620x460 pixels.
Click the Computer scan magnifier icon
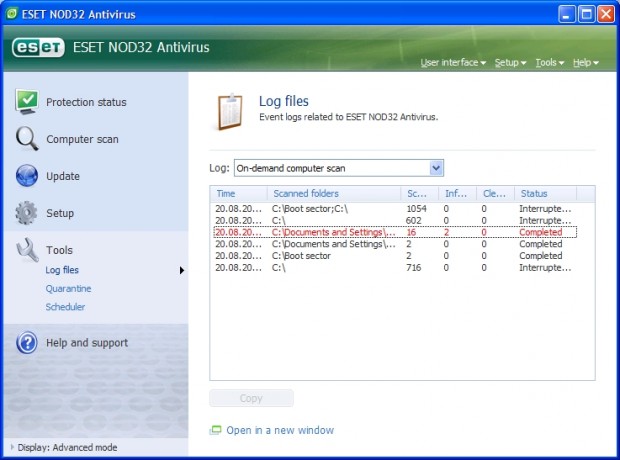pos(27,138)
